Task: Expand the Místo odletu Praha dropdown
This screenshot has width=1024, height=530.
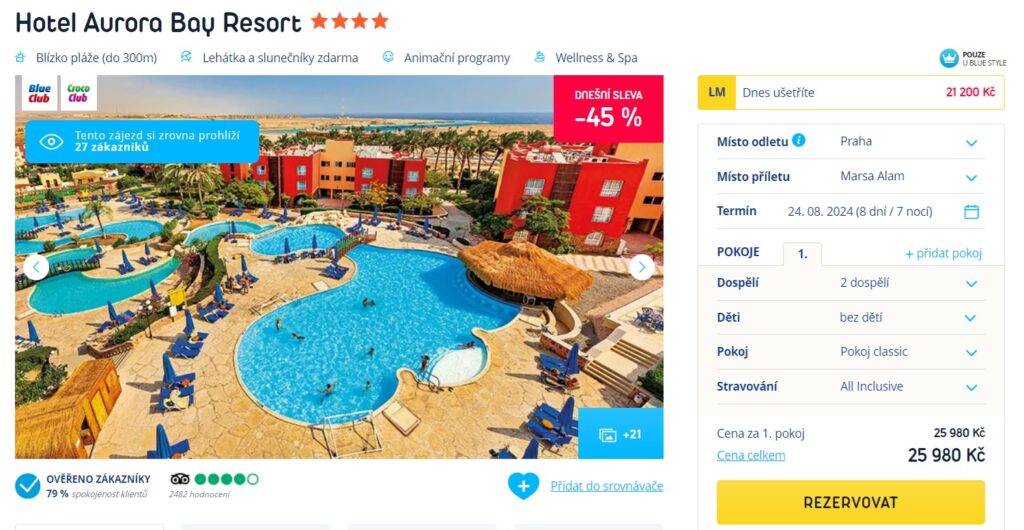Action: click(851, 142)
